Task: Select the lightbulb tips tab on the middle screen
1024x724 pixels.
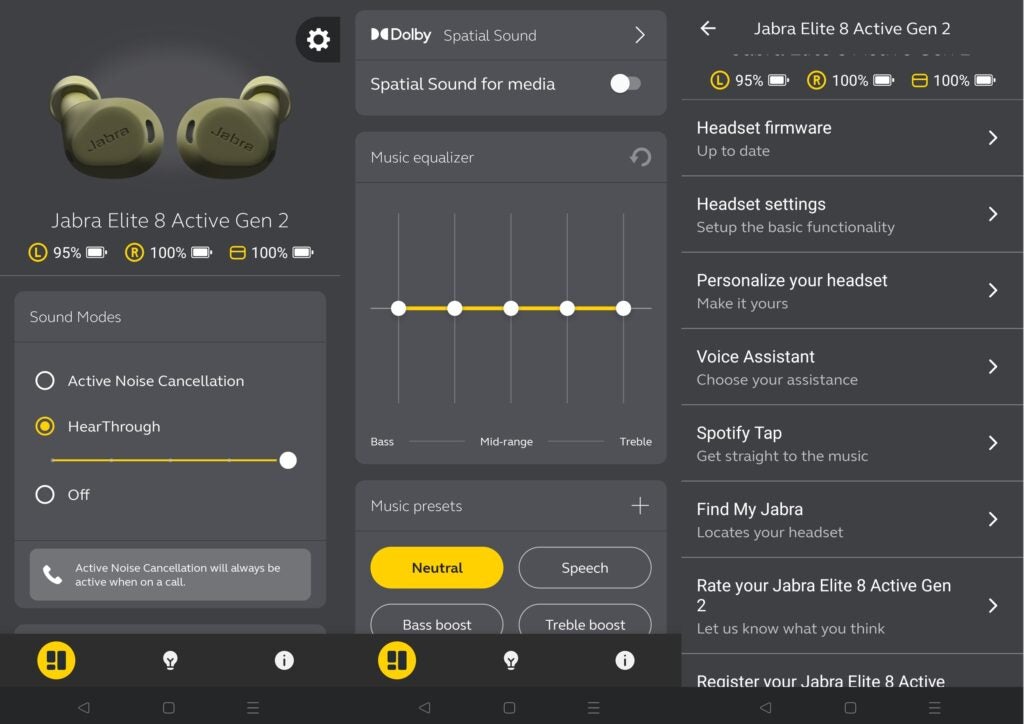Action: click(511, 660)
